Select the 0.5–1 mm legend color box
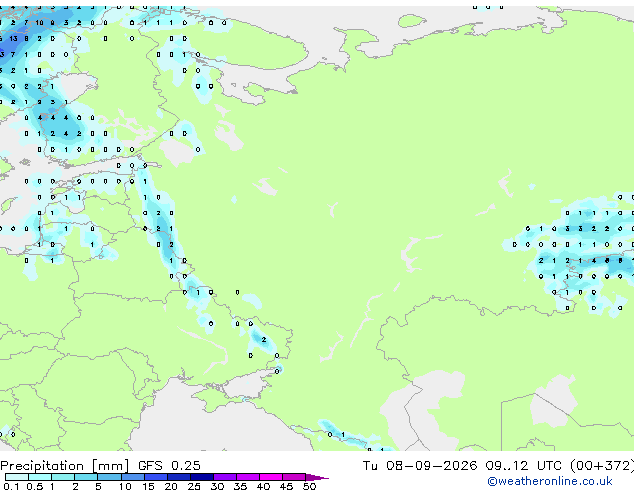The image size is (634, 490). pos(40,477)
